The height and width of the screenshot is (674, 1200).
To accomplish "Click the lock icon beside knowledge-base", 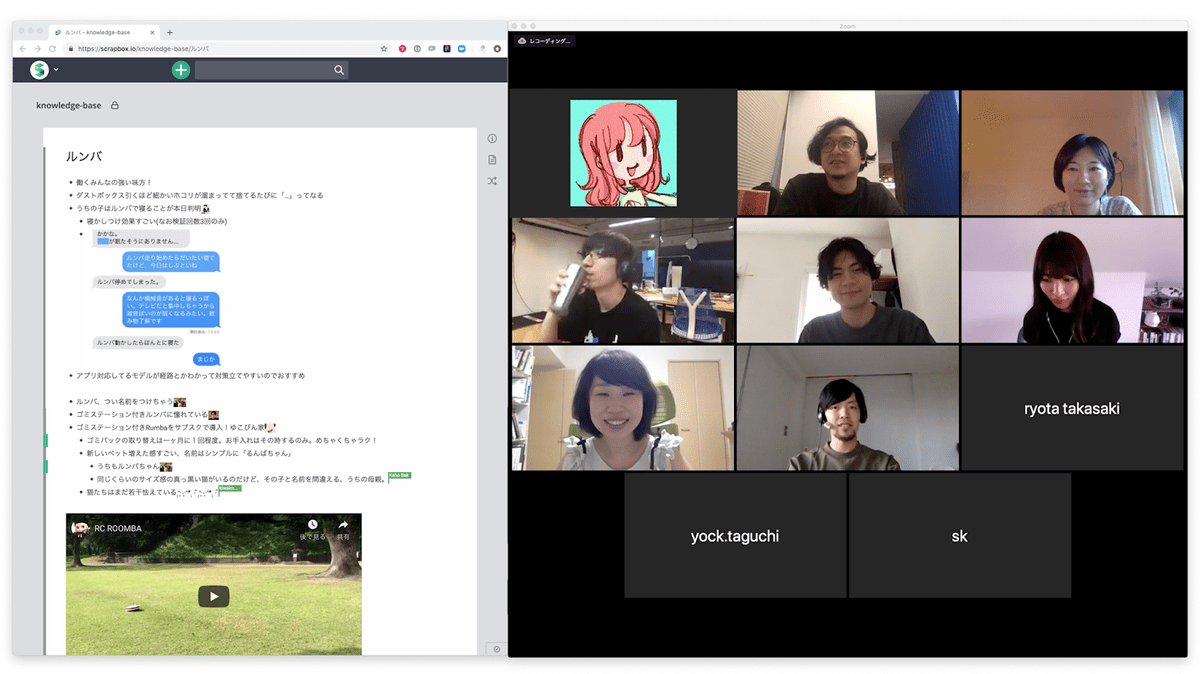I will click(x=115, y=105).
